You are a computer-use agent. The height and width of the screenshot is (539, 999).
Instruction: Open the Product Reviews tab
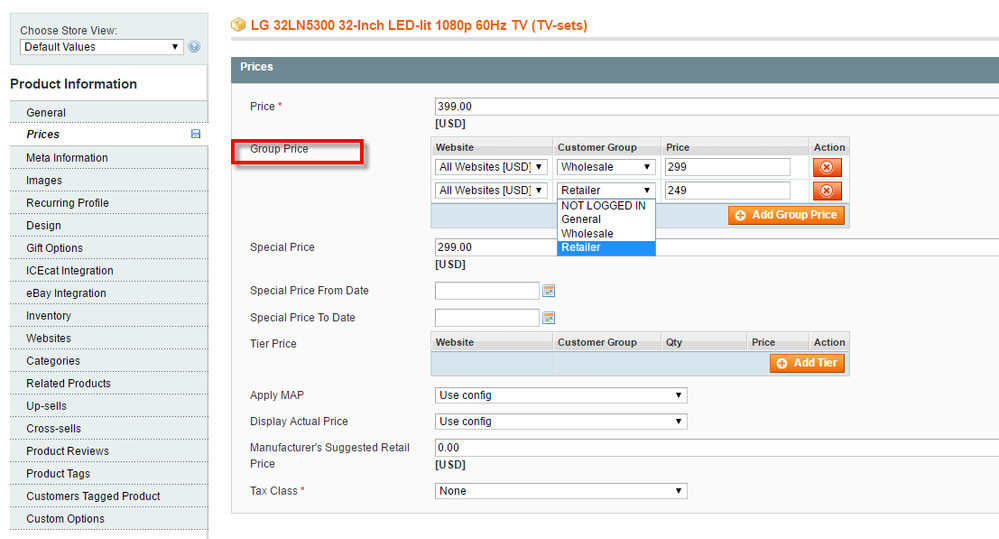pyautogui.click(x=109, y=451)
